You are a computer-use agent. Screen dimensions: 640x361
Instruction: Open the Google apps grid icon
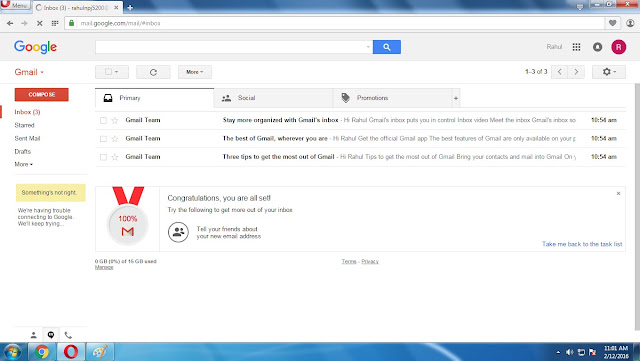pos(576,47)
